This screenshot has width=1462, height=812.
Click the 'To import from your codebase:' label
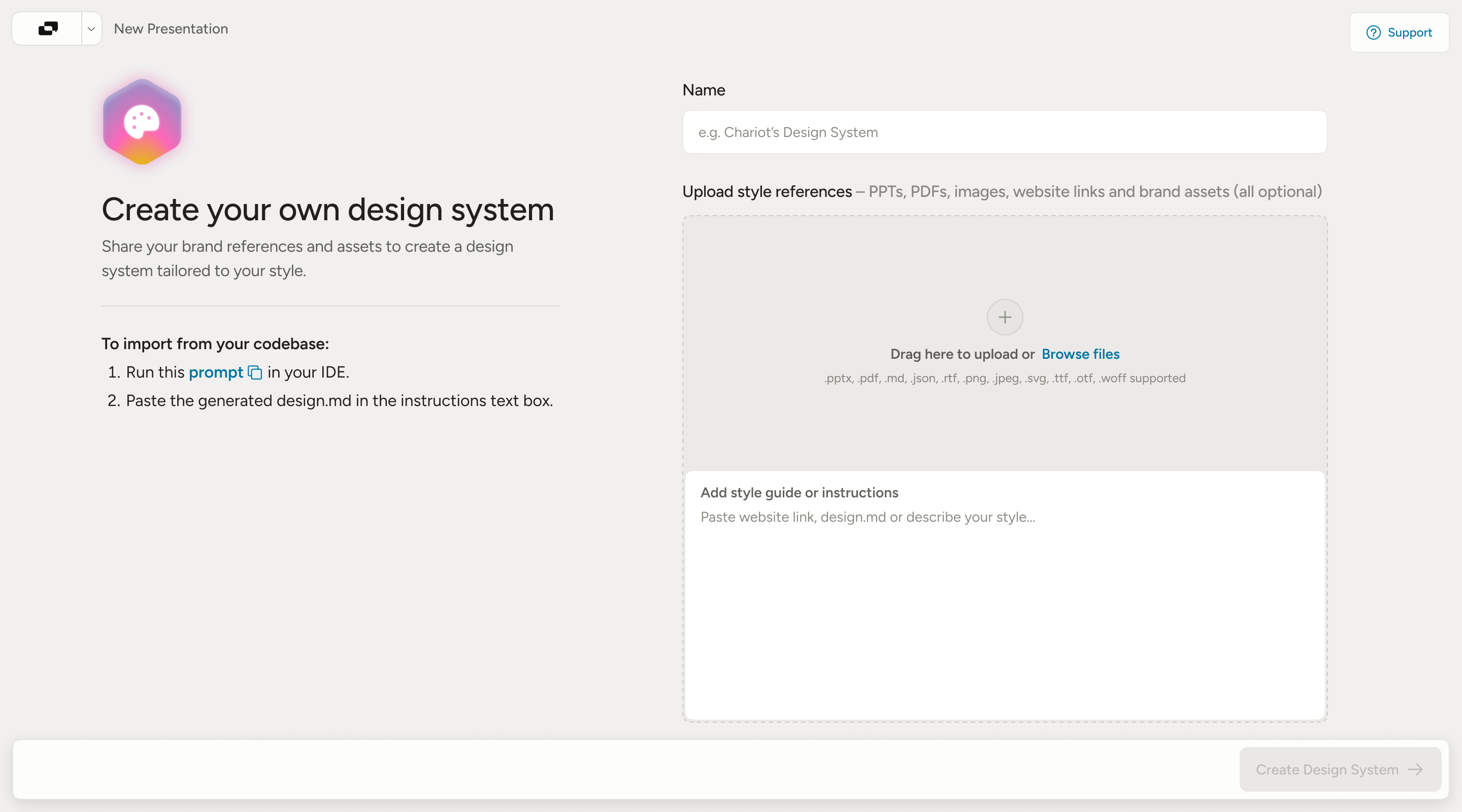215,344
